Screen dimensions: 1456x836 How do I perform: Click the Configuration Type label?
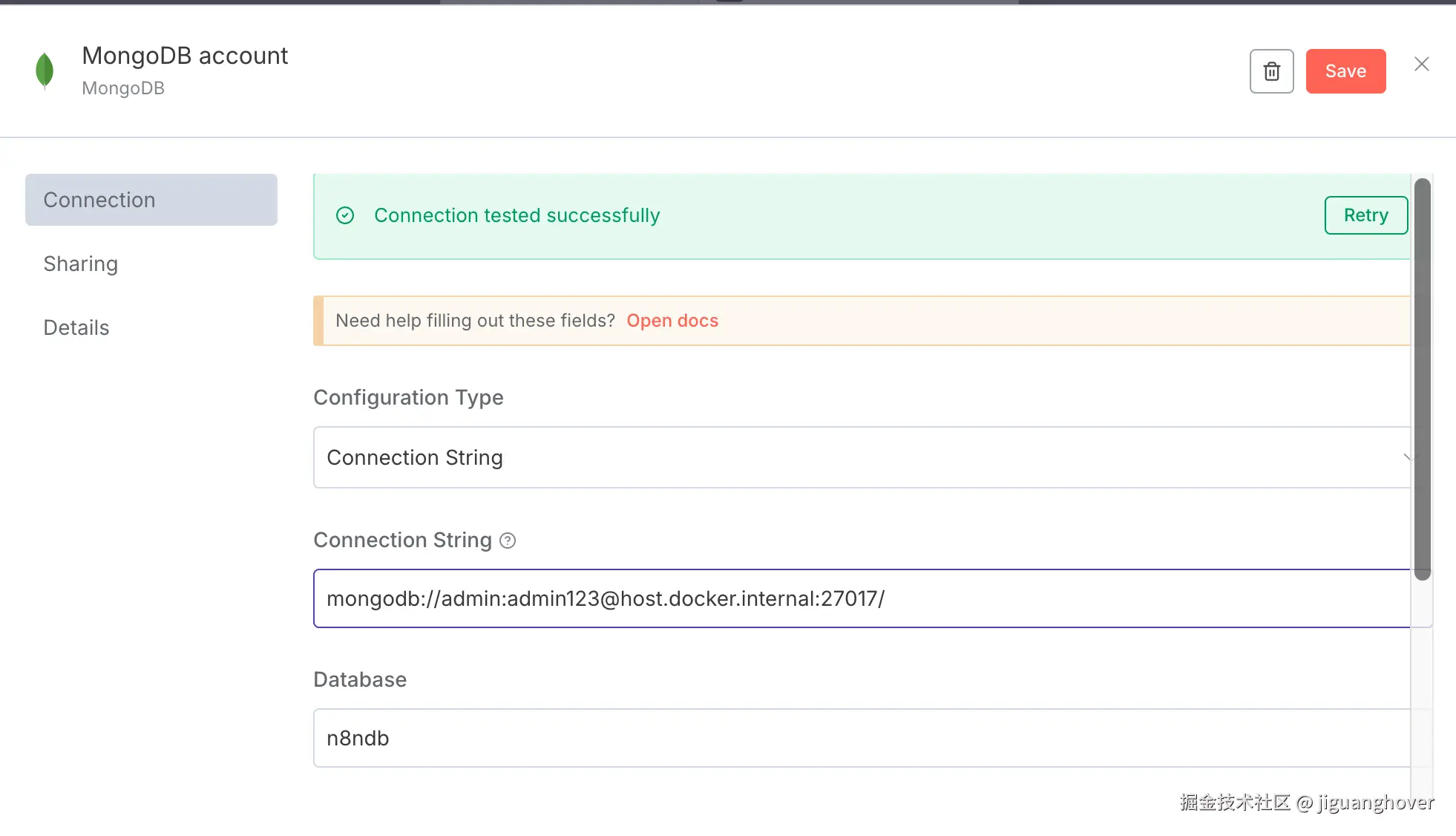pos(408,397)
